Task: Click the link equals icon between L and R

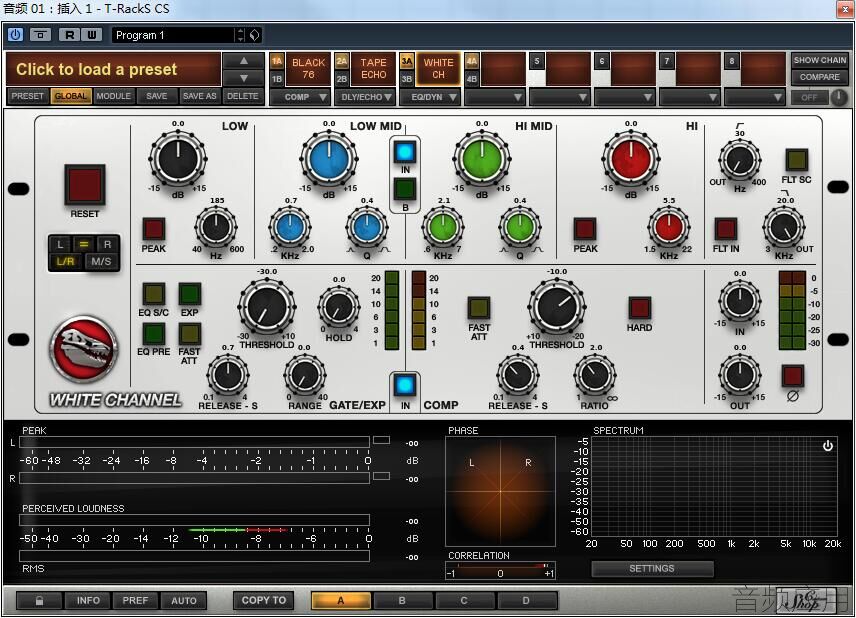Action: coord(84,245)
